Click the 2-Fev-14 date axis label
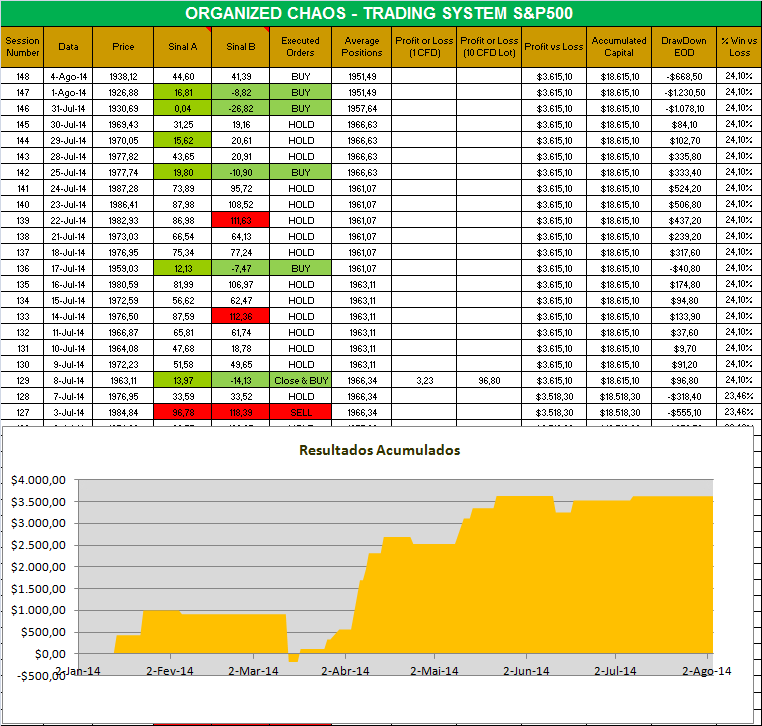 coord(170,671)
